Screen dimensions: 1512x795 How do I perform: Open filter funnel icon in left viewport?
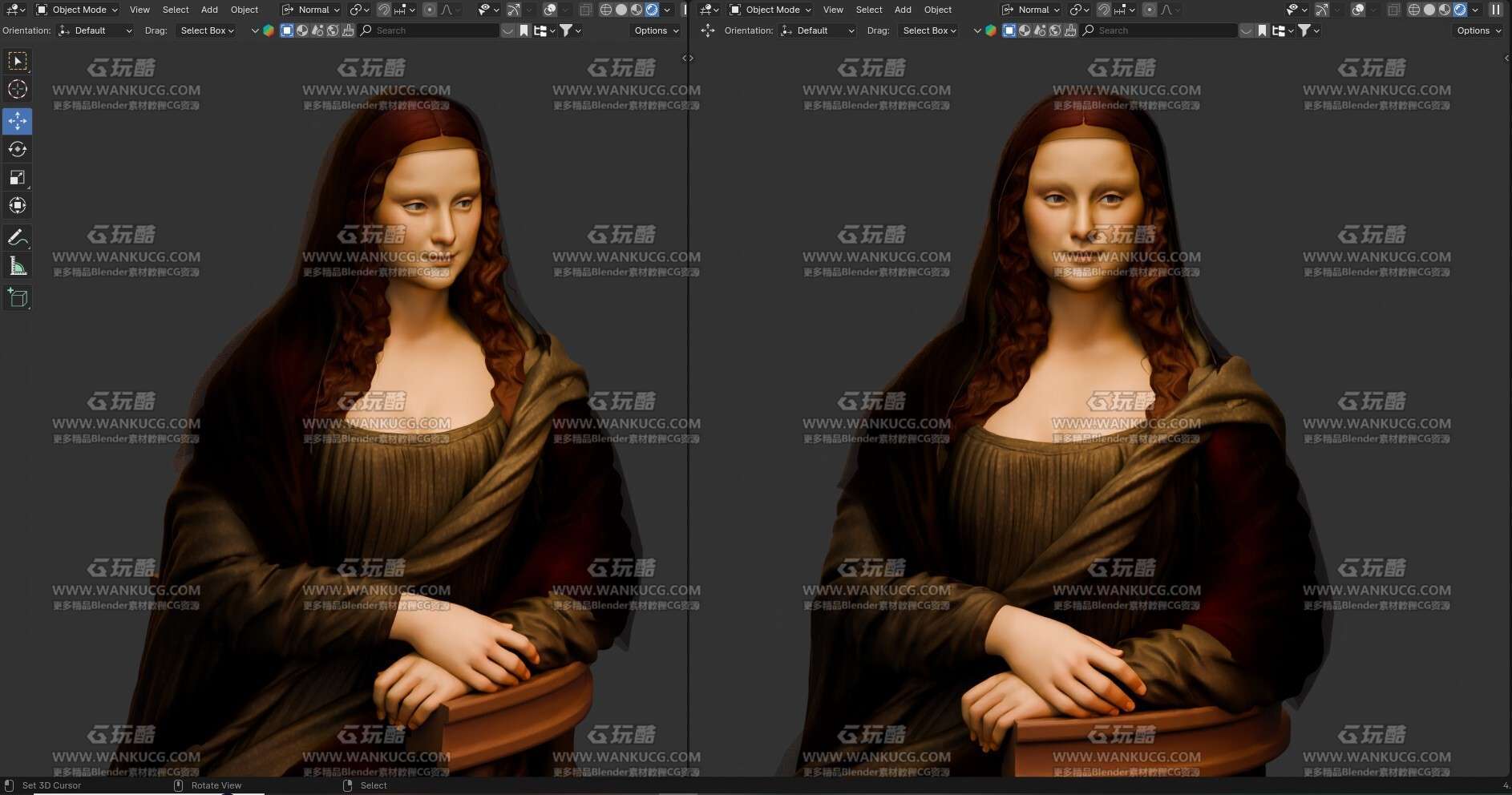(x=570, y=30)
